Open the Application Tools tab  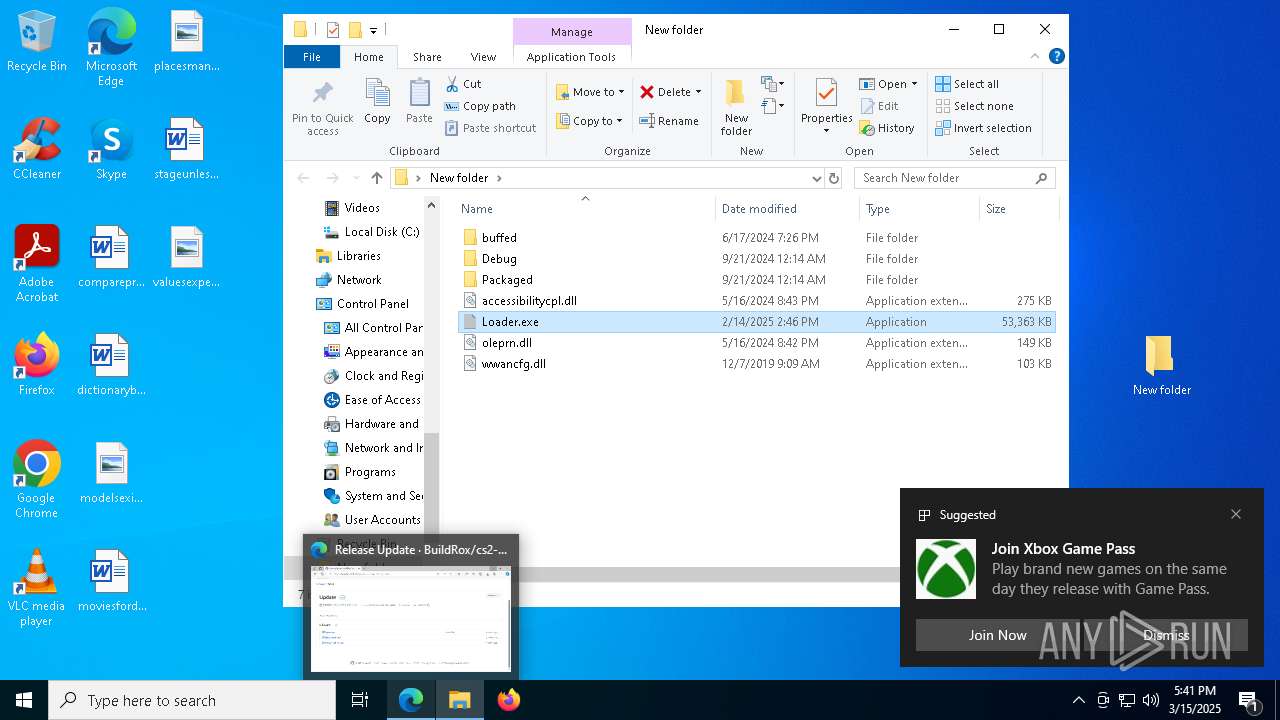(571, 57)
